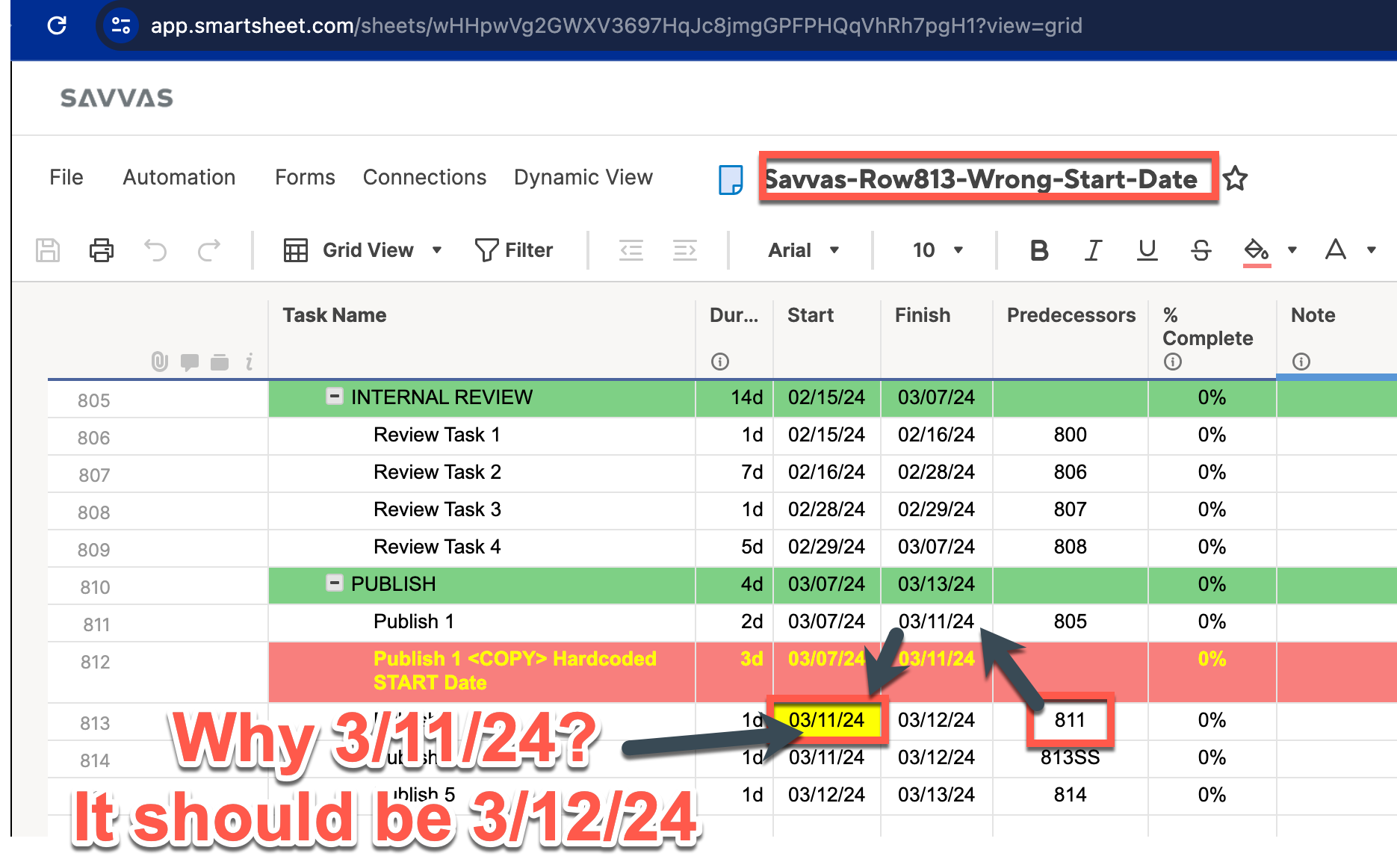Show the % Complete column info icon
1397x868 pixels.
coord(1173,362)
